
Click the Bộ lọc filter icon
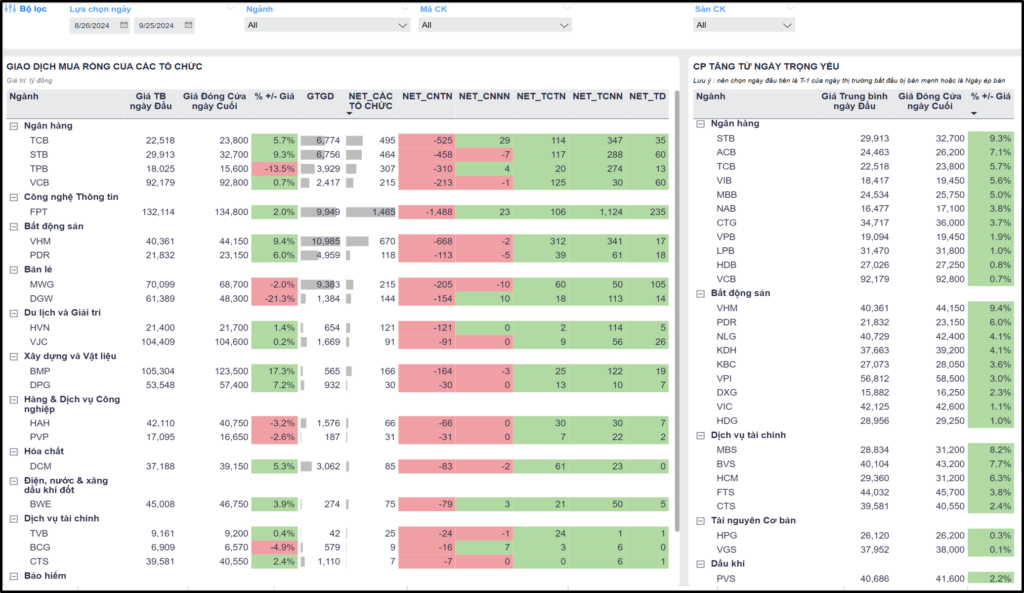[10, 8]
